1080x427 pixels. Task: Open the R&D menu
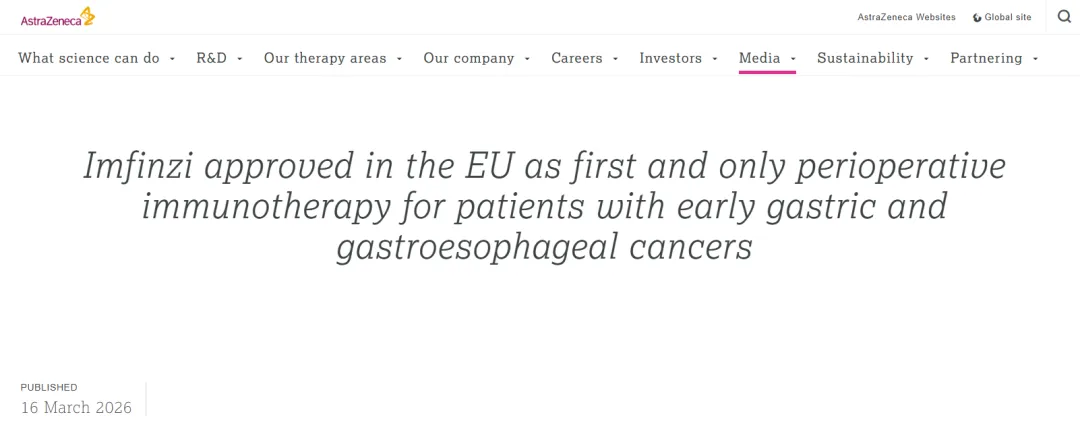[x=211, y=58]
